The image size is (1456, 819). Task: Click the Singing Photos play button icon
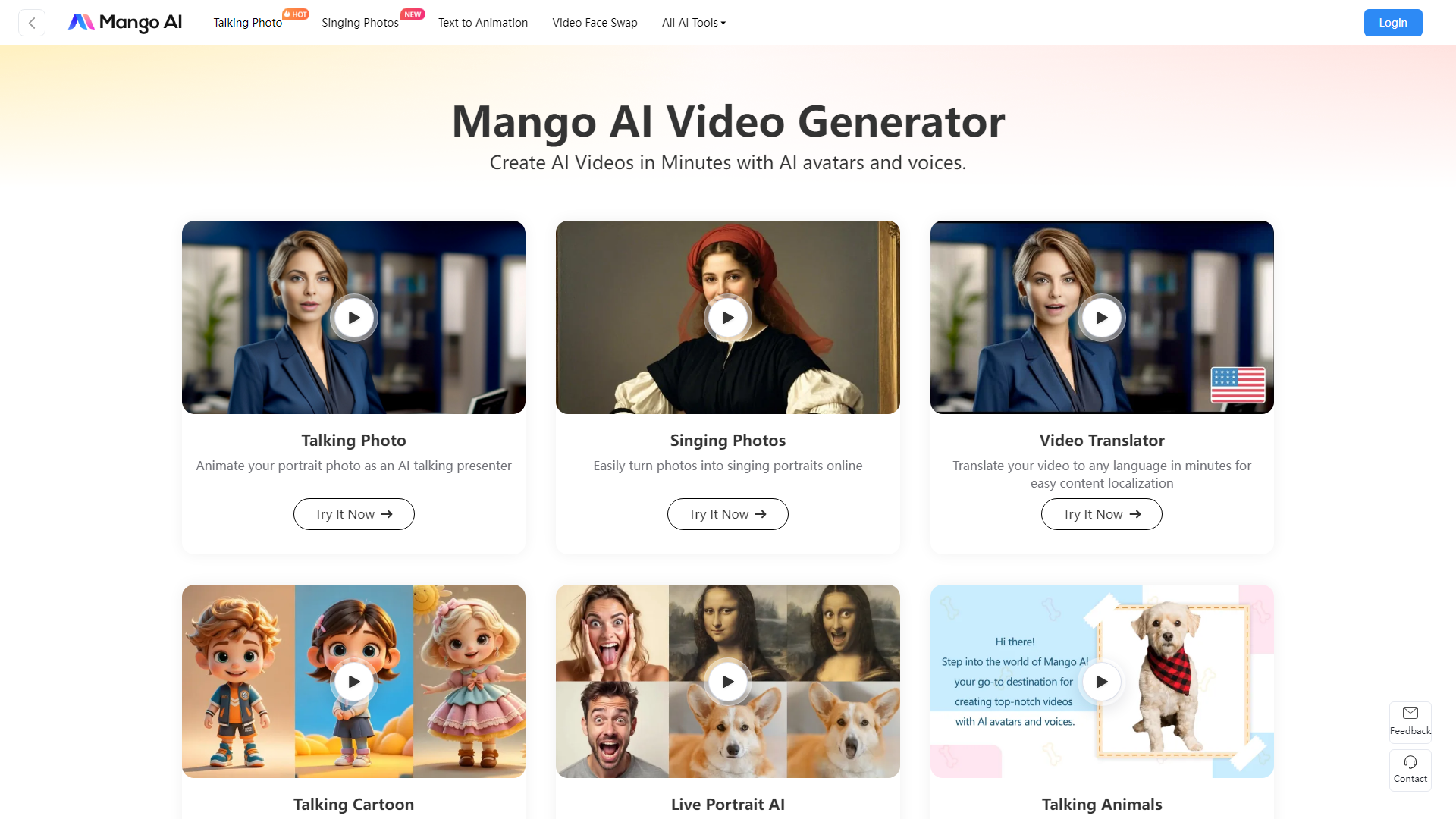click(x=728, y=318)
